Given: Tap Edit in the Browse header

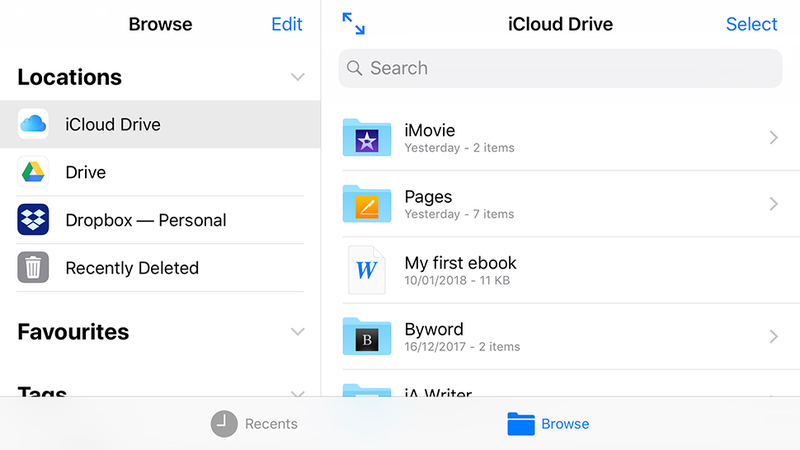Looking at the screenshot, I should 287,24.
